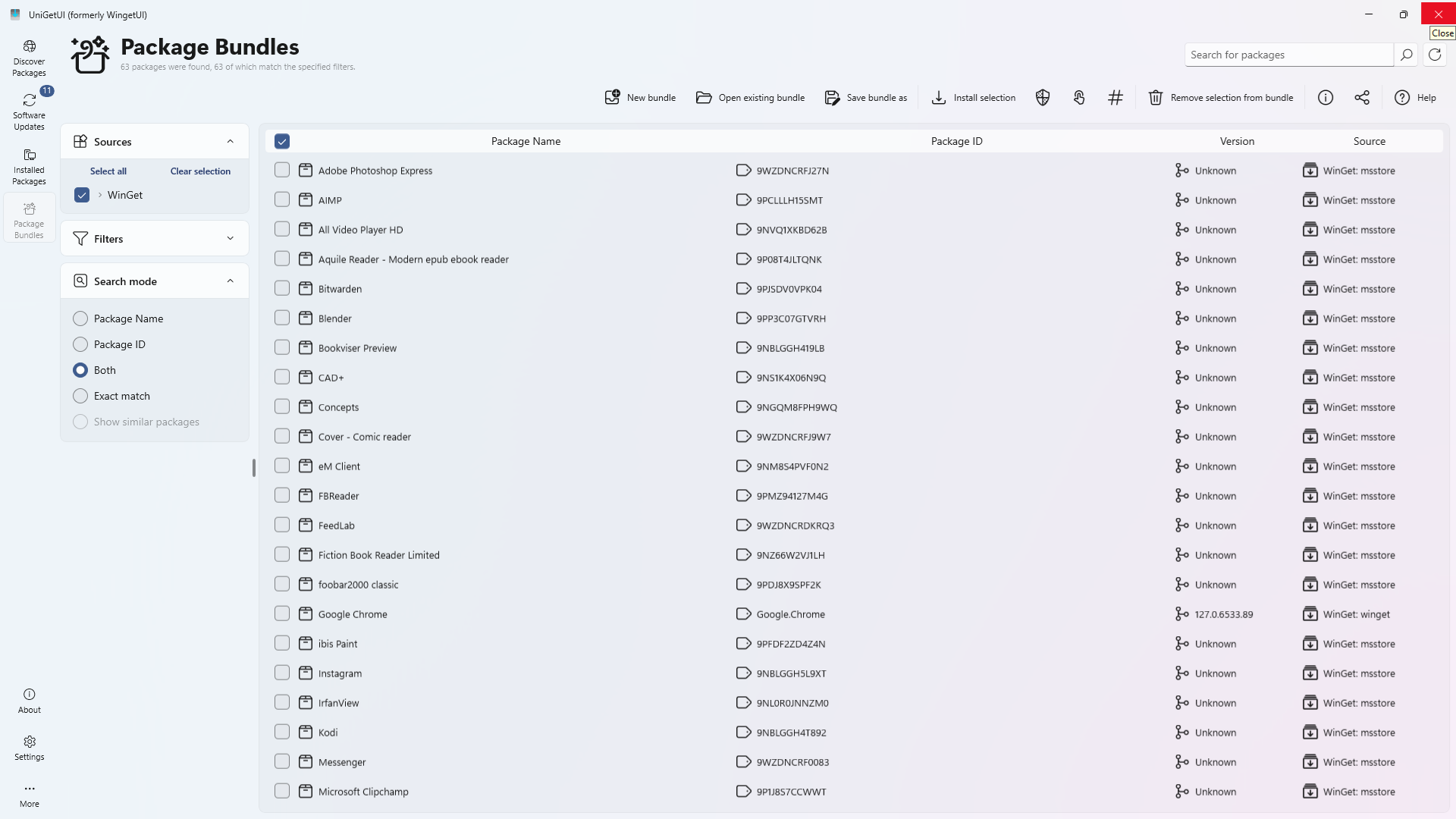
Task: Select the Exact match radio button
Action: click(80, 396)
